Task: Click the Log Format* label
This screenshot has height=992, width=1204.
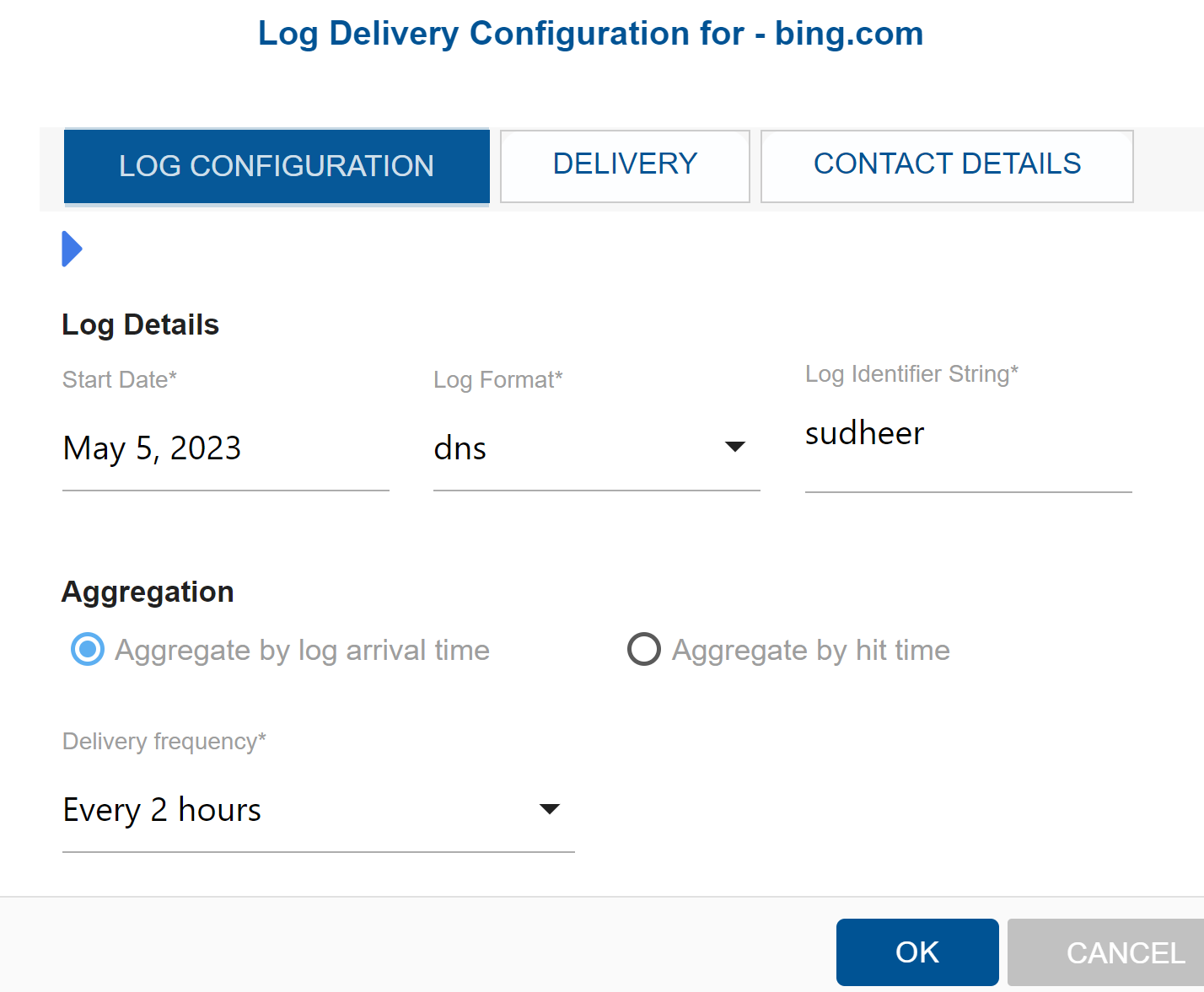Action: click(497, 380)
